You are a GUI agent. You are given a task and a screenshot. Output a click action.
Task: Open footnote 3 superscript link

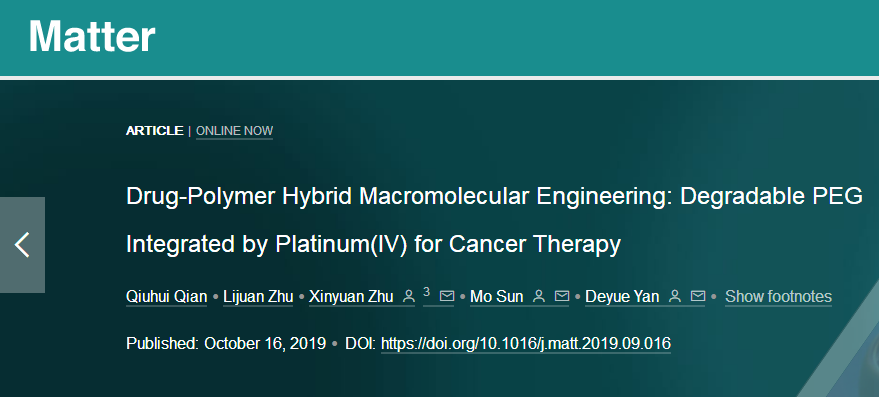(427, 293)
